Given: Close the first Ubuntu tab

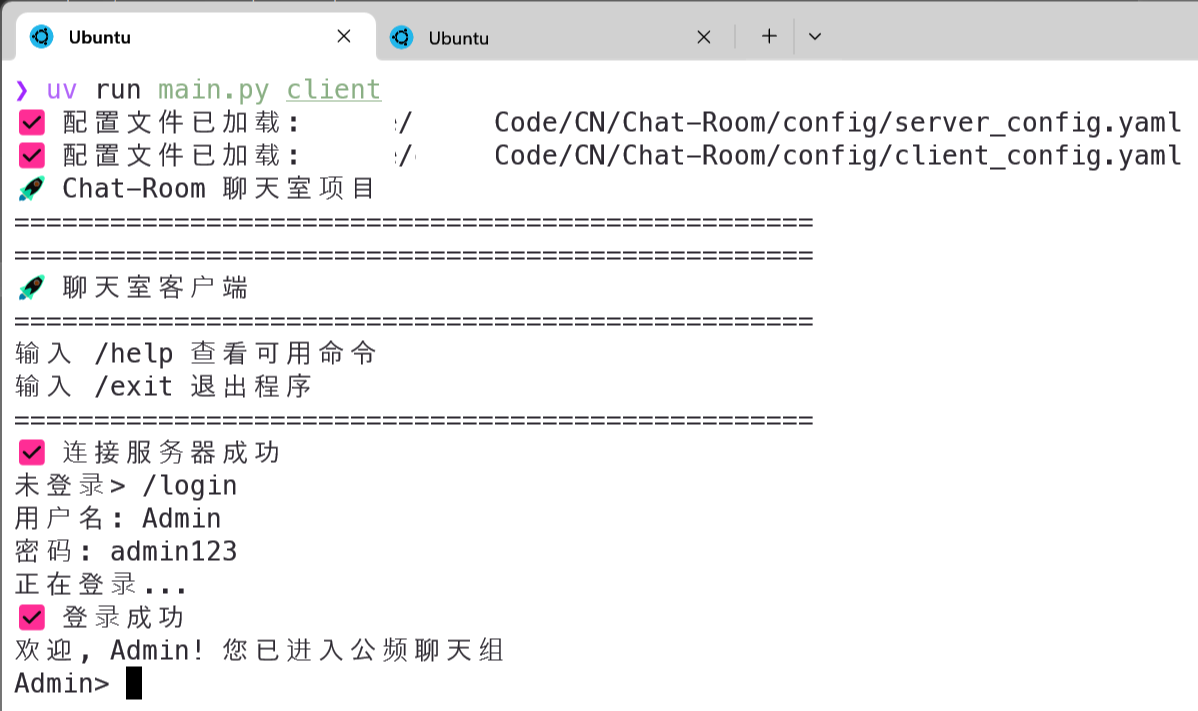Looking at the screenshot, I should pyautogui.click(x=344, y=36).
